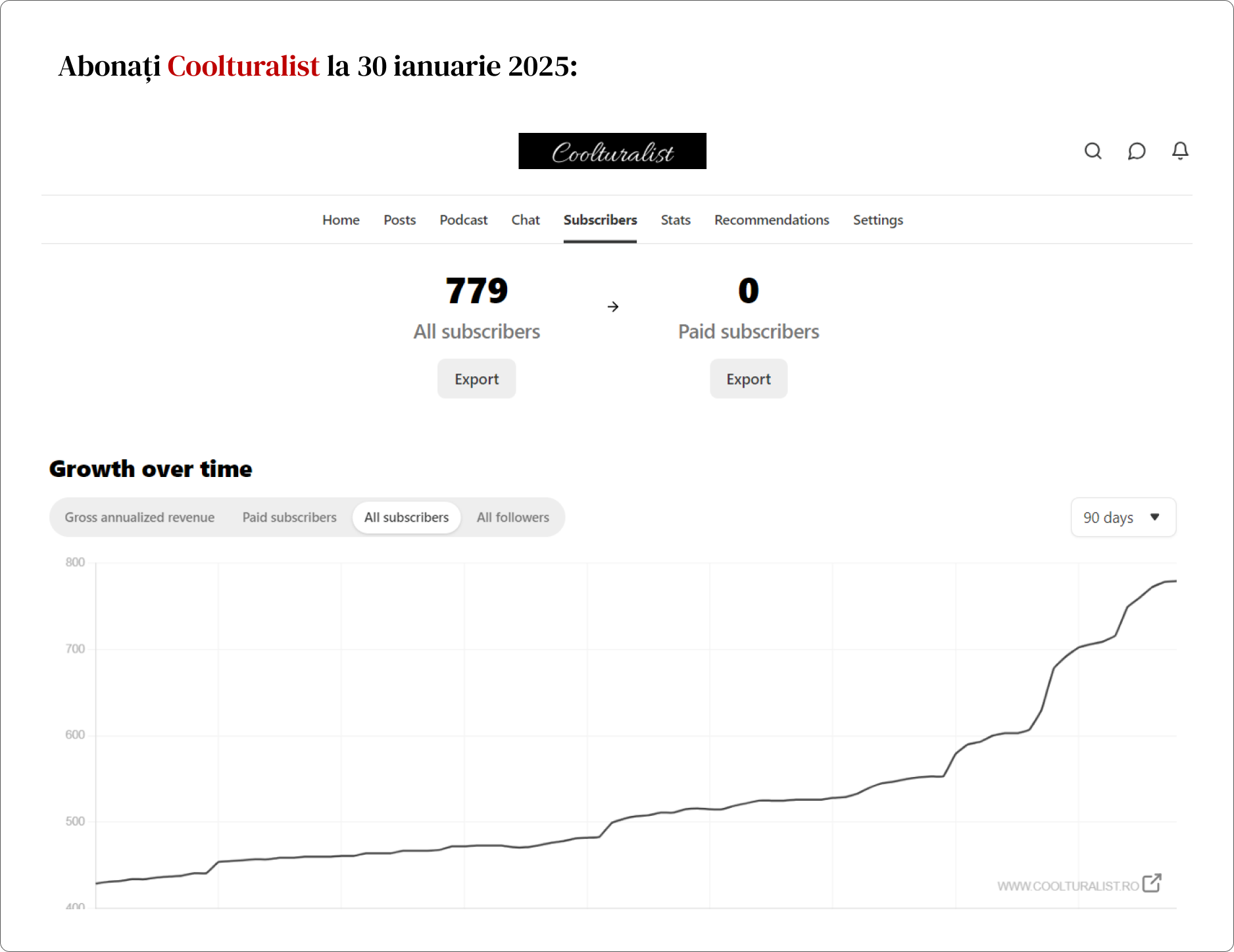1234x952 pixels.
Task: Open the Stats tab
Action: pos(676,220)
